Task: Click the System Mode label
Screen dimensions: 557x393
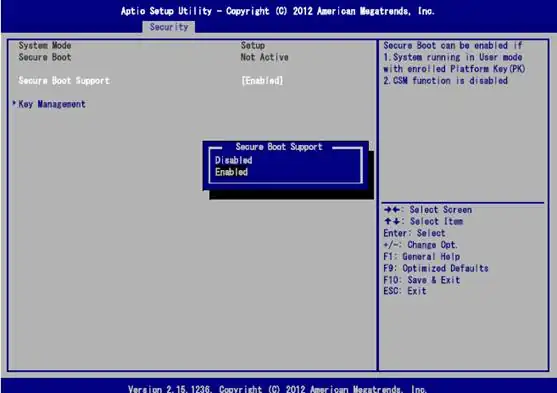Action: pyautogui.click(x=45, y=45)
